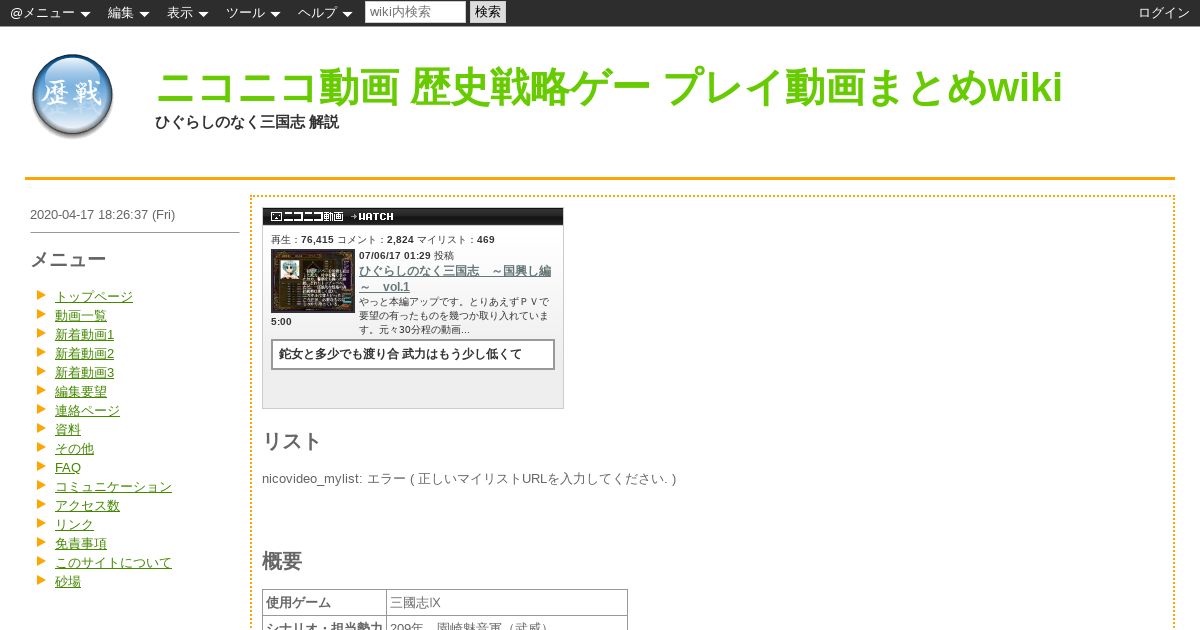Screen dimensions: 1200x630
Task: Open the ツール dropdown menu
Action: coord(252,13)
